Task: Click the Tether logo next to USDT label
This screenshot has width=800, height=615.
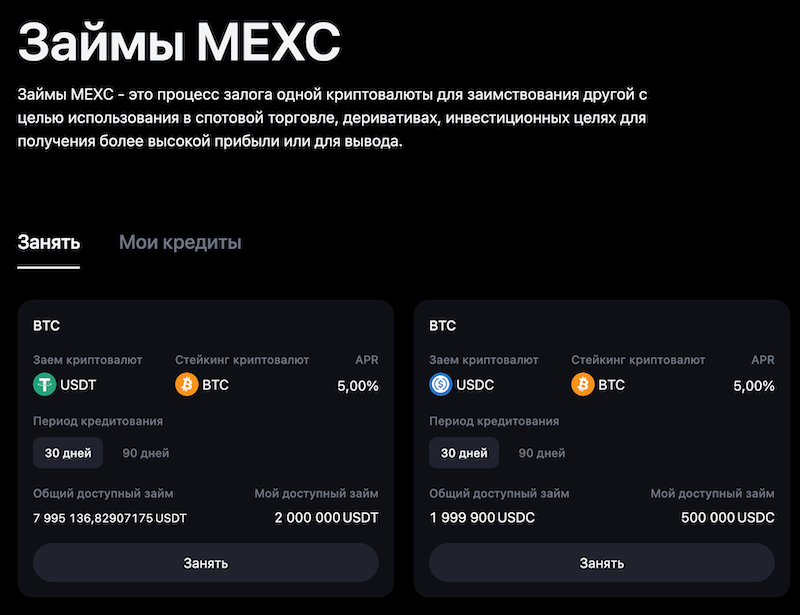Action: 43,384
